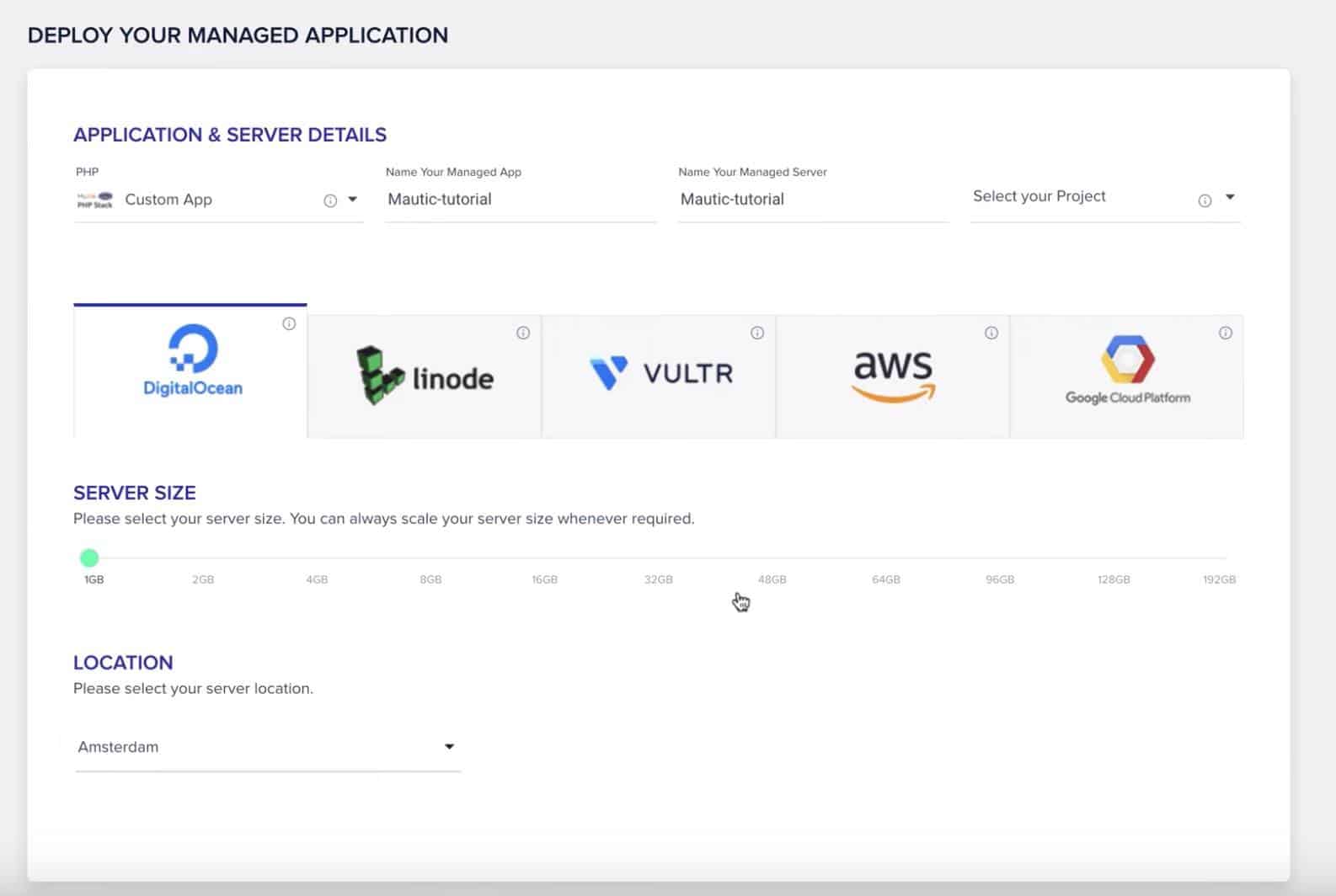Click the APPLICATION & SERVER DETAILS heading
The width and height of the screenshot is (1336, 896).
click(230, 135)
